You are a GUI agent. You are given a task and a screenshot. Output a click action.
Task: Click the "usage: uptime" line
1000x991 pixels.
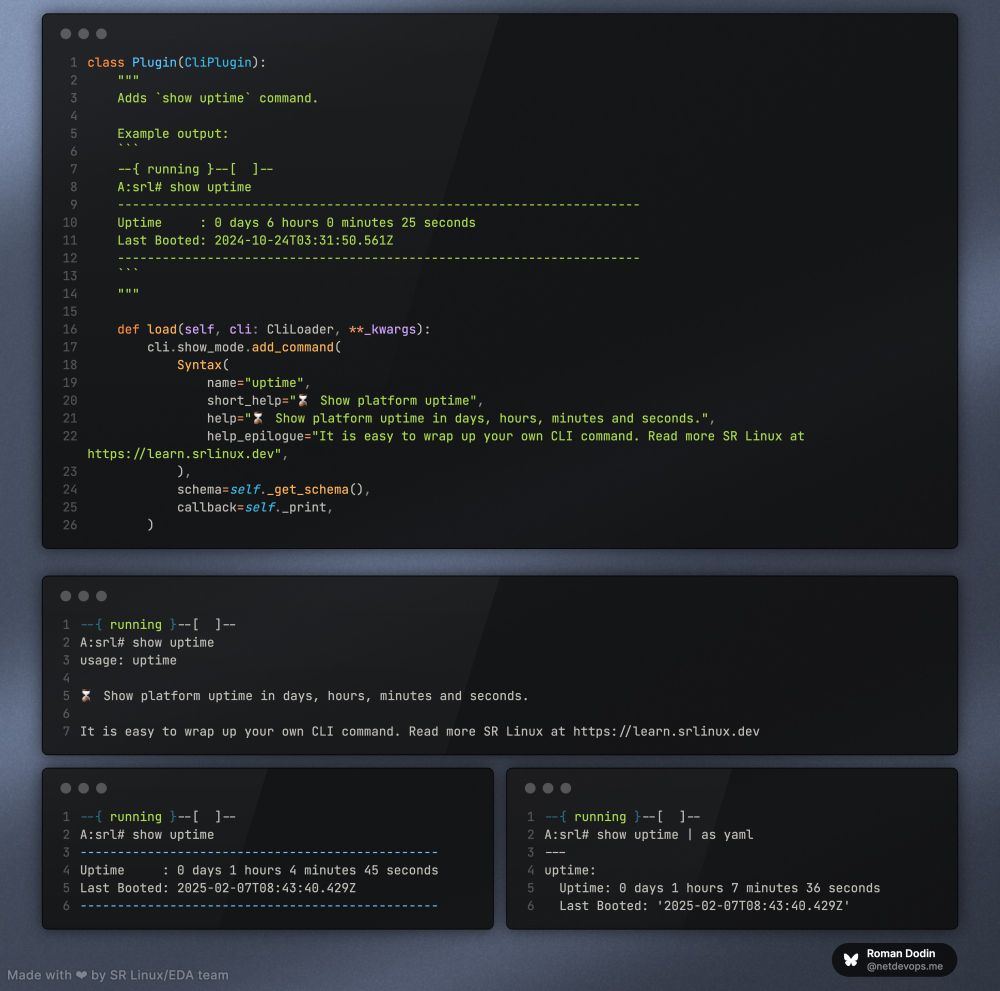128,661
